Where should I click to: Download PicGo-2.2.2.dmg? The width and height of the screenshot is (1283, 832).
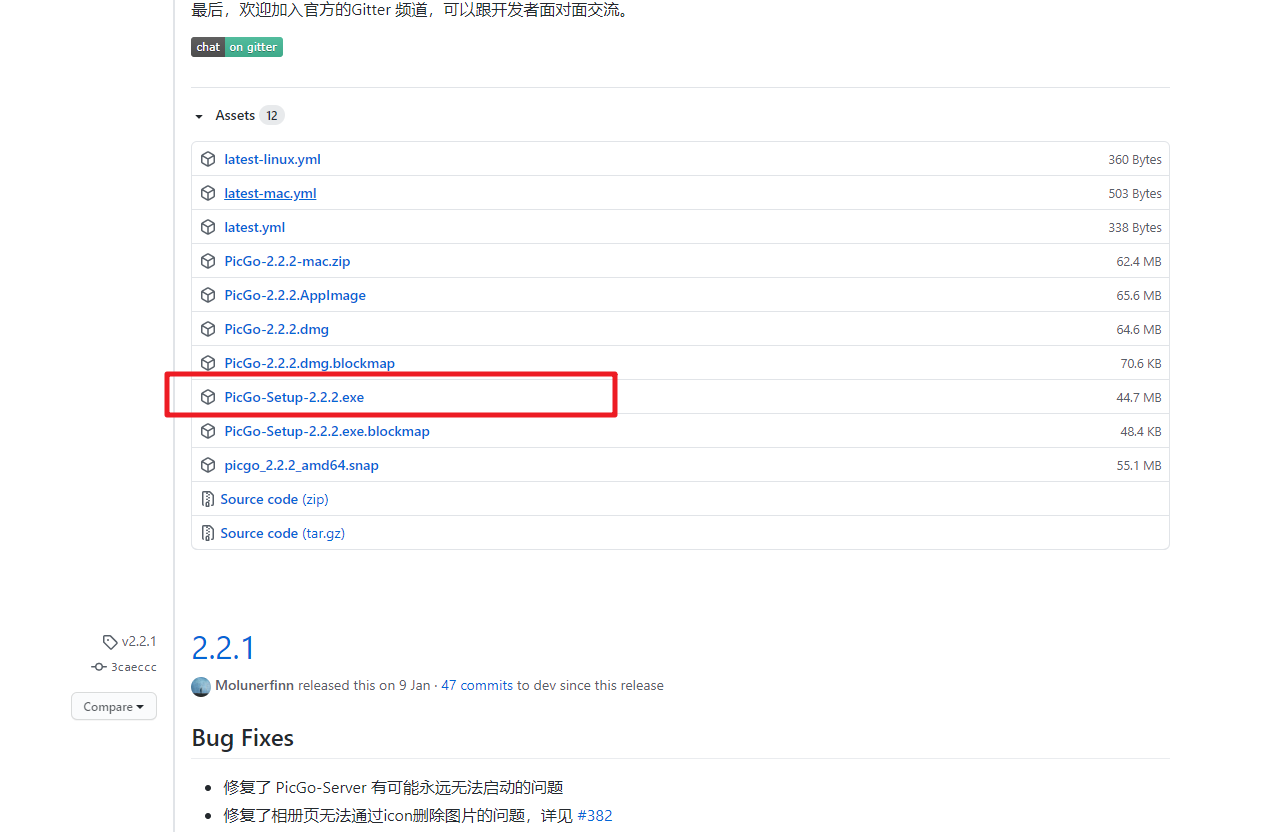(x=276, y=329)
